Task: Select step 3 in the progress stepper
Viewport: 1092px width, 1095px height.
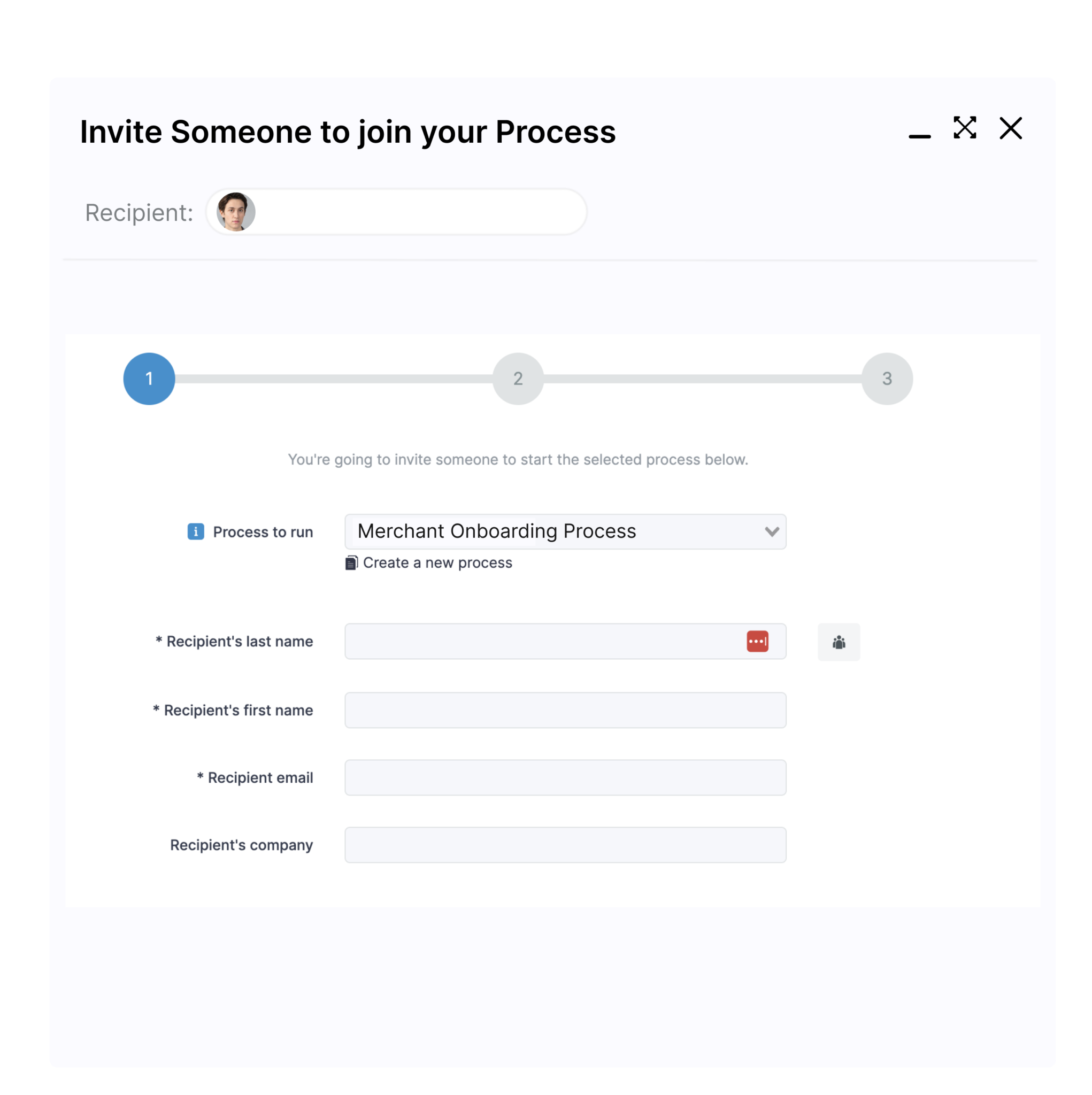Action: (887, 379)
